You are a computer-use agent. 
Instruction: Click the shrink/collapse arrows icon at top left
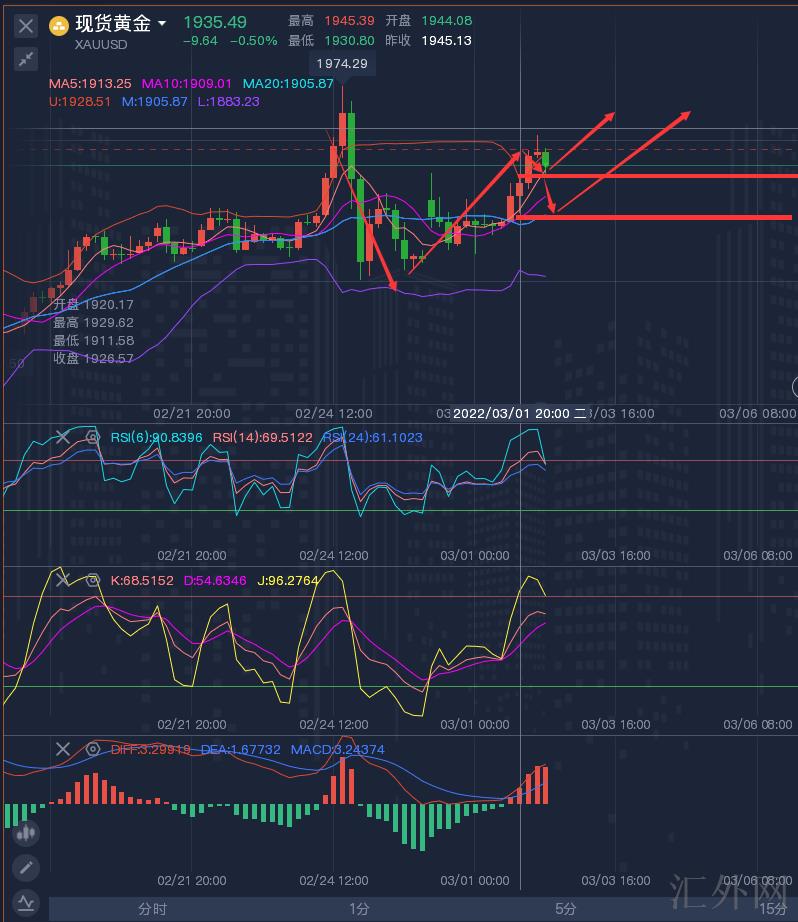pos(26,59)
